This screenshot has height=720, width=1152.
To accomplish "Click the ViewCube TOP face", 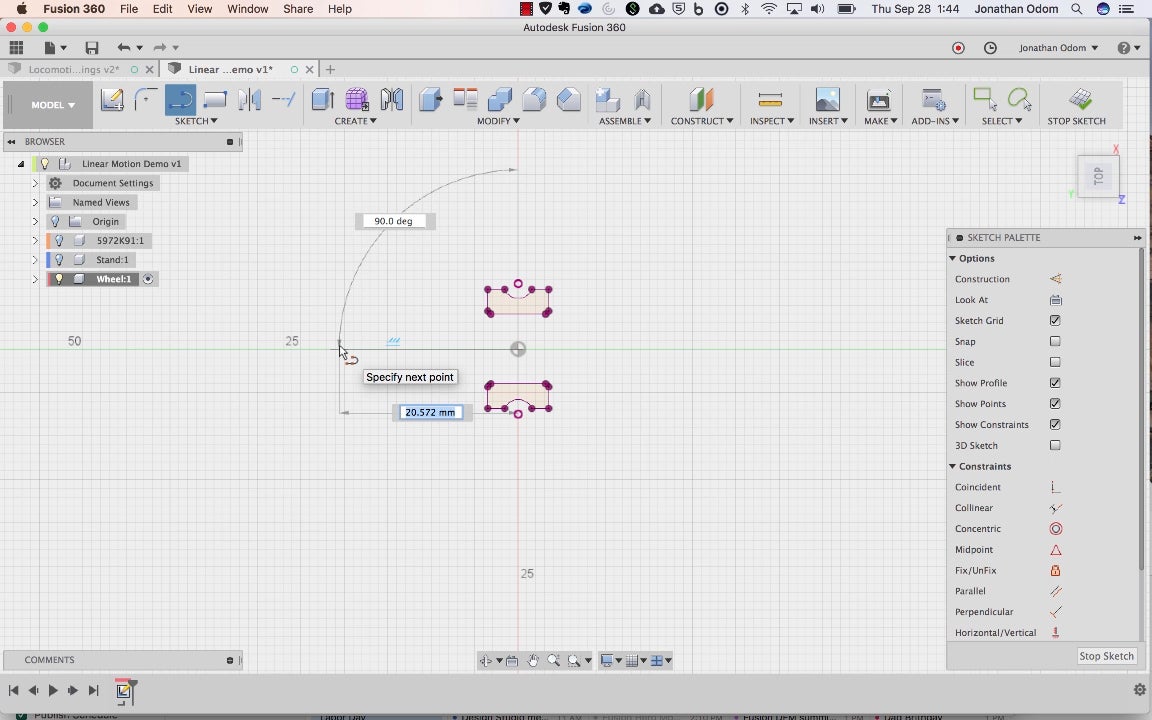I will click(x=1097, y=176).
